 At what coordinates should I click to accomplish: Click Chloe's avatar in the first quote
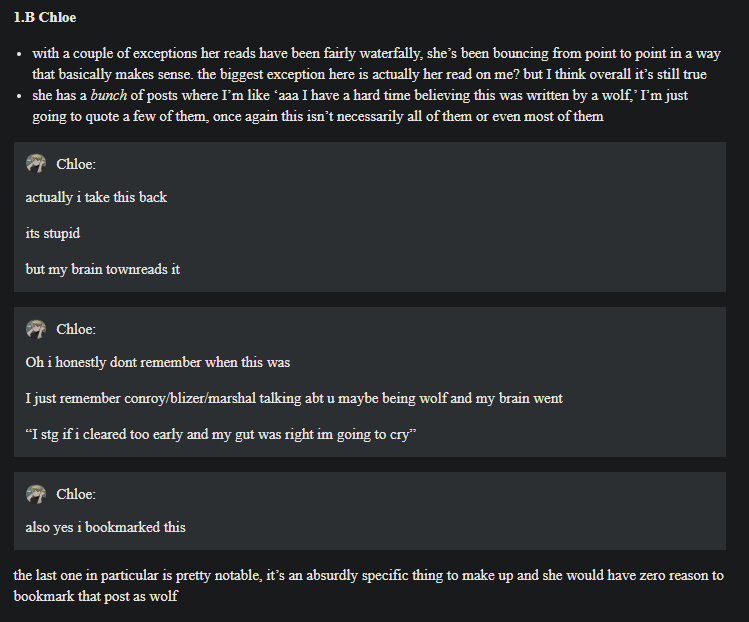pyautogui.click(x=36, y=163)
